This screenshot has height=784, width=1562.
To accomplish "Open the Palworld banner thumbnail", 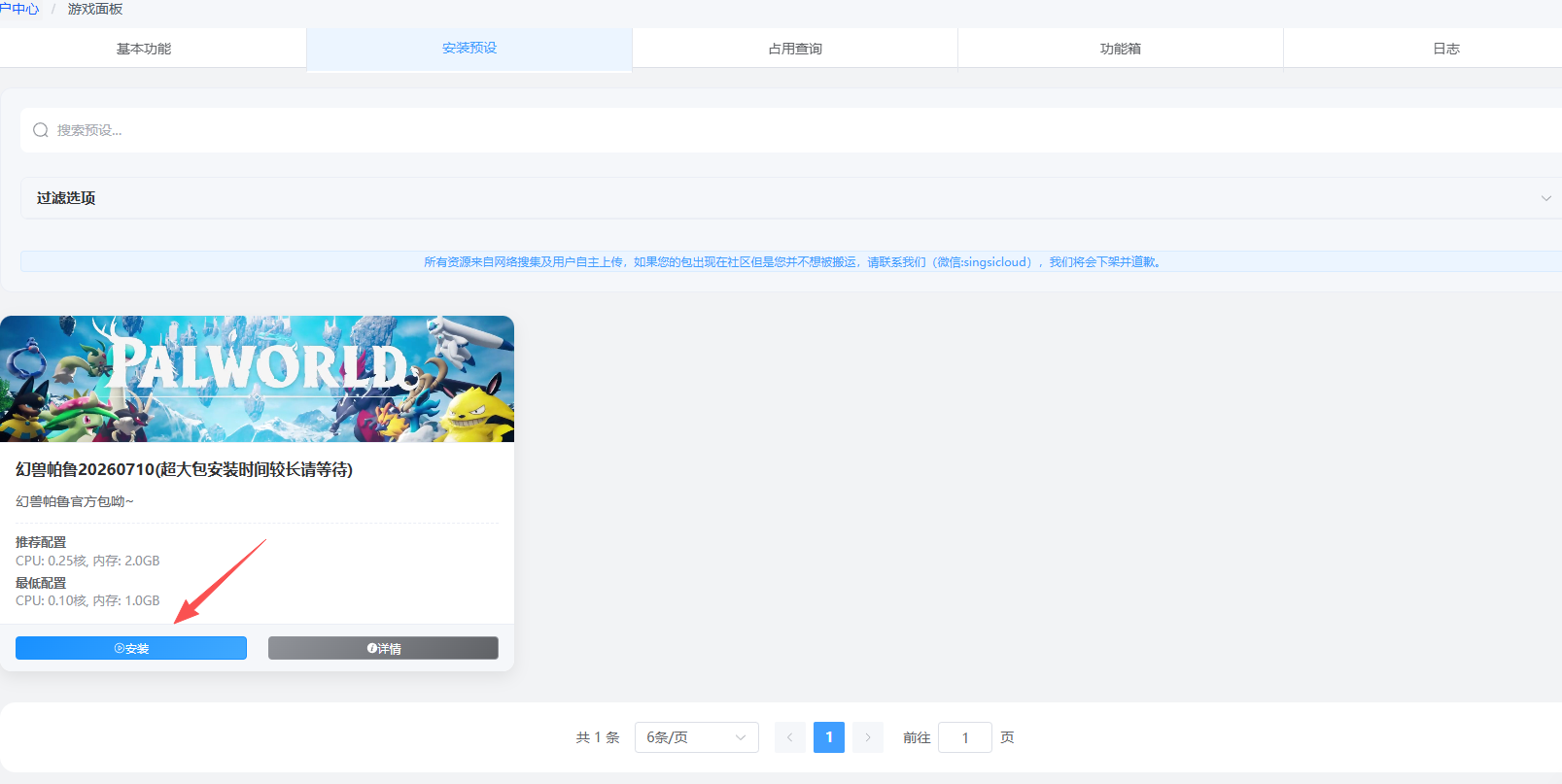I will pos(257,379).
